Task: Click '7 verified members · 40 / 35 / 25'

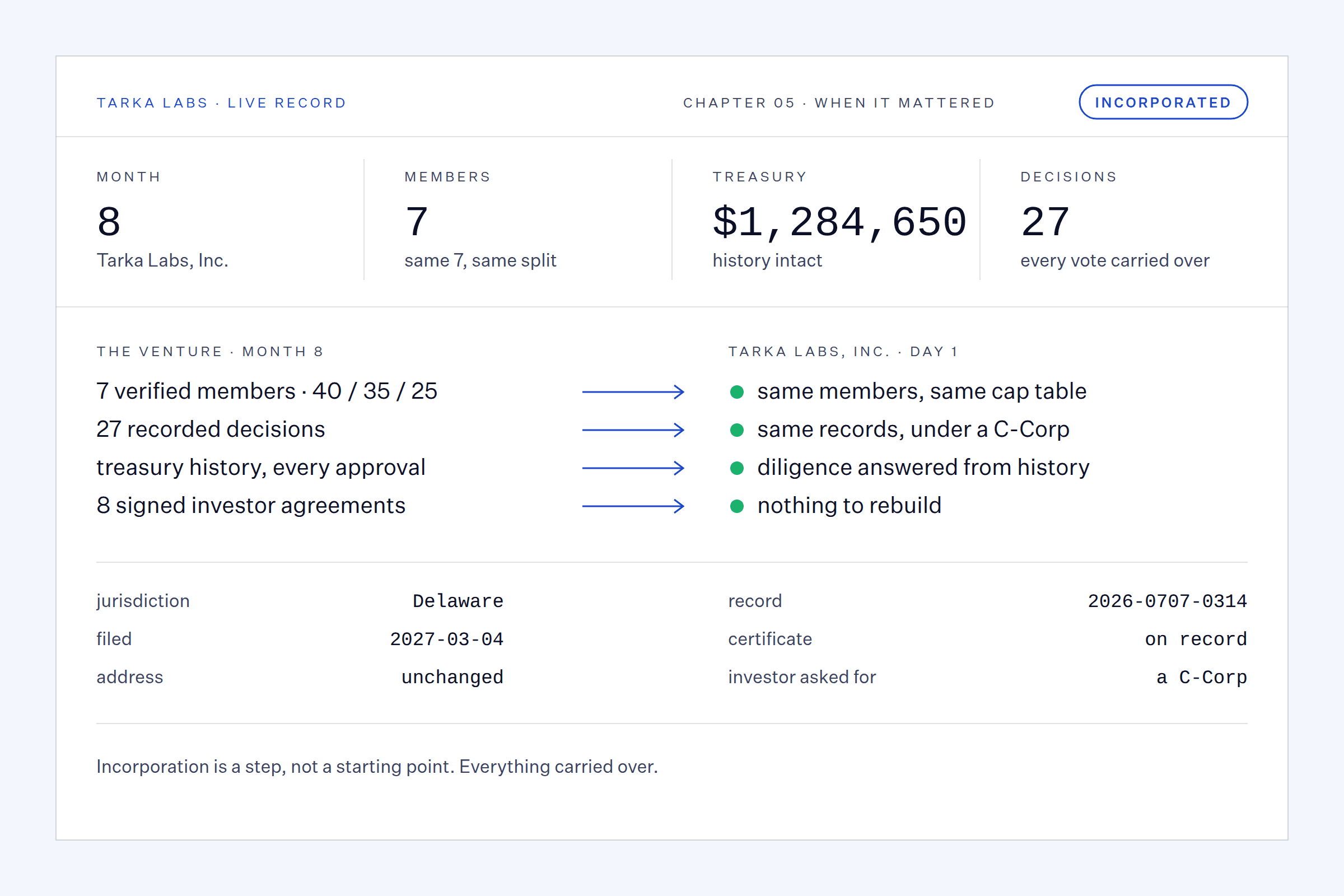Action: pos(267,391)
